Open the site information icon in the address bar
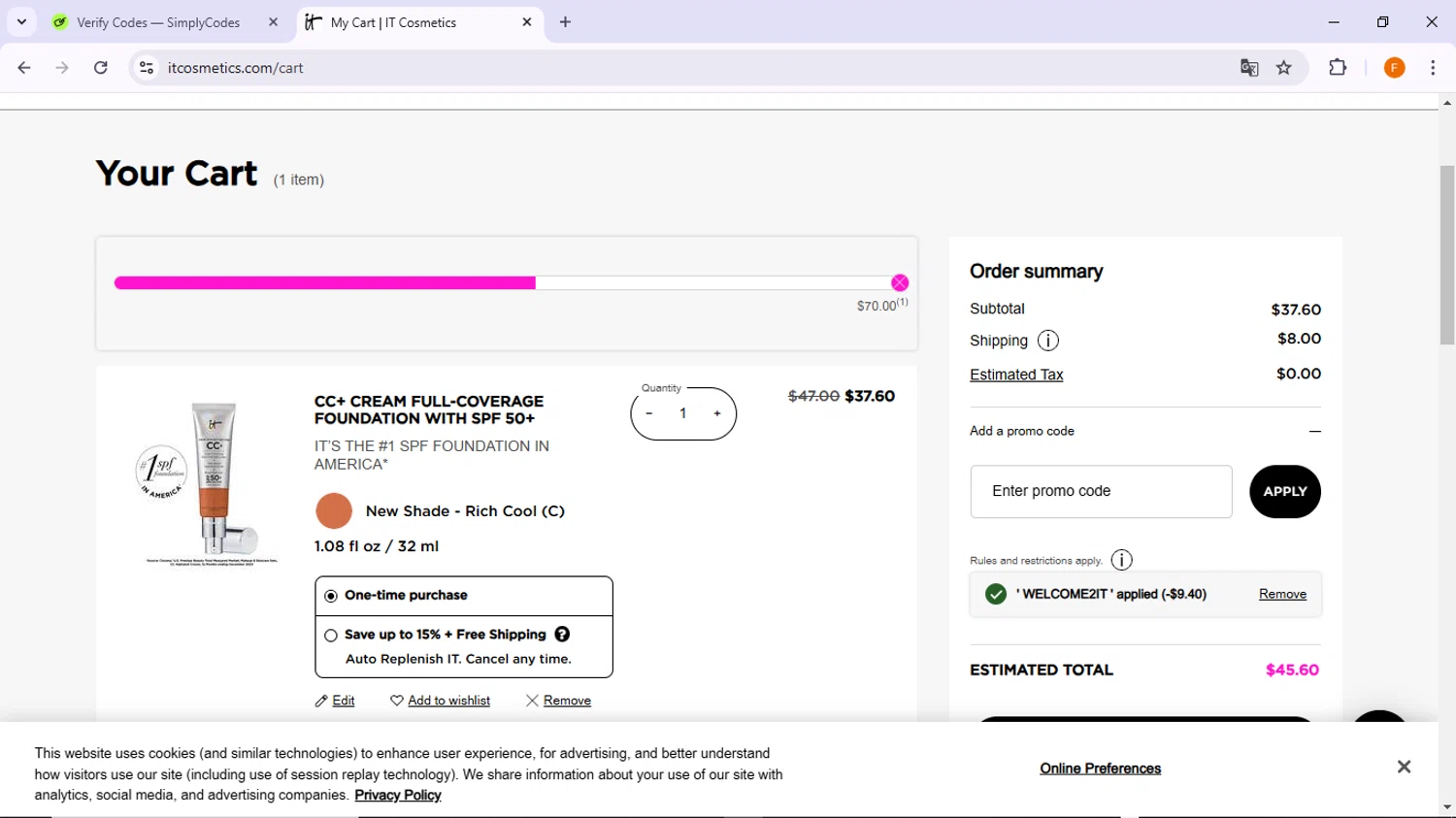This screenshot has width=1456, height=818. click(147, 68)
